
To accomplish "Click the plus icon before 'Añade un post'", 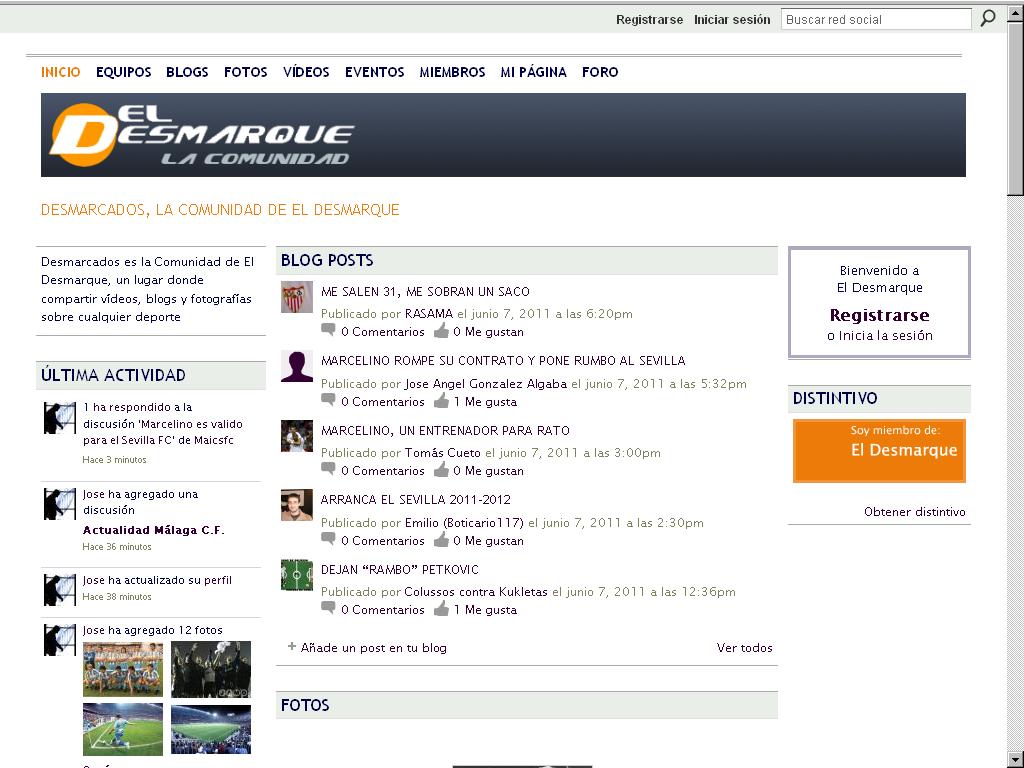I will [x=292, y=647].
